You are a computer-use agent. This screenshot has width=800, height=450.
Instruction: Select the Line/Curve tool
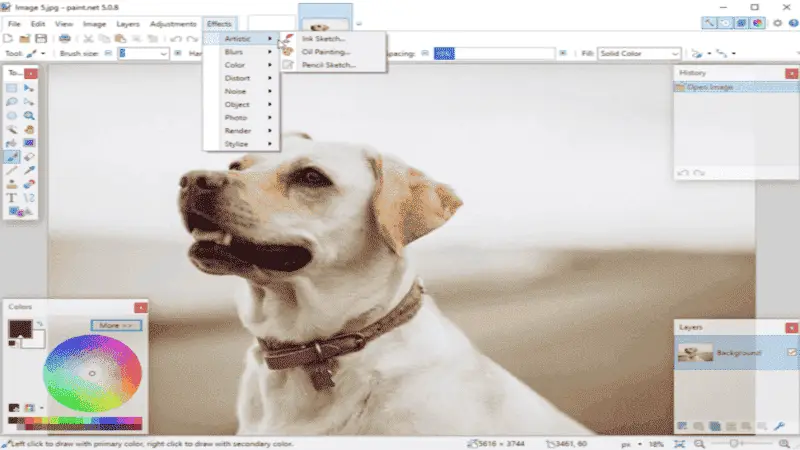[29, 198]
